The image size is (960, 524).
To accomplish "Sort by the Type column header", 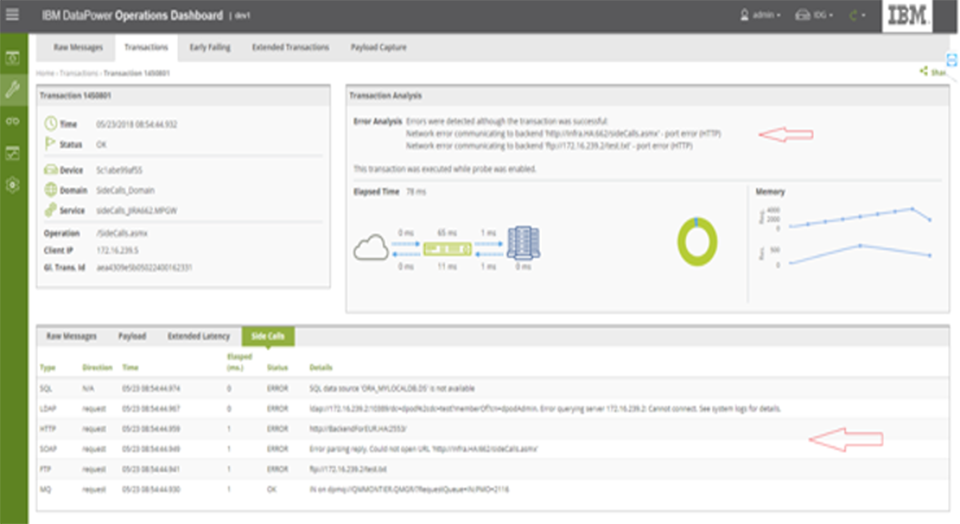I will pyautogui.click(x=47, y=367).
